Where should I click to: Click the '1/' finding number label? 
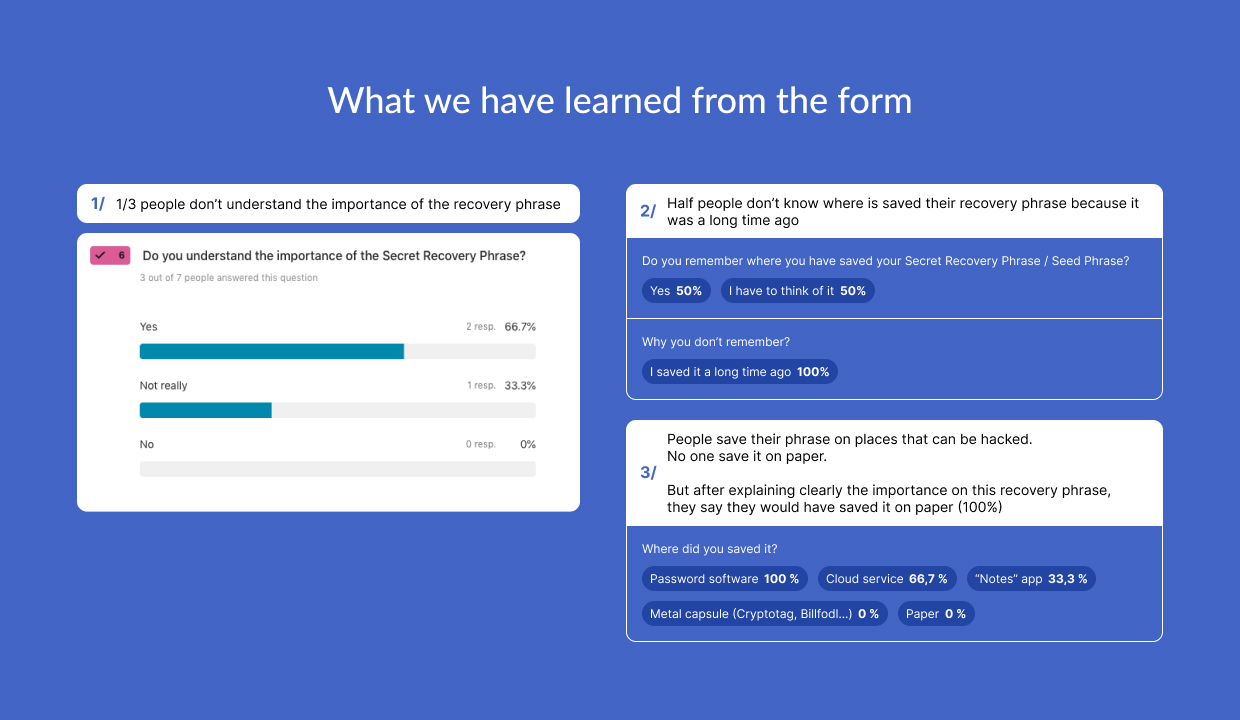(98, 204)
